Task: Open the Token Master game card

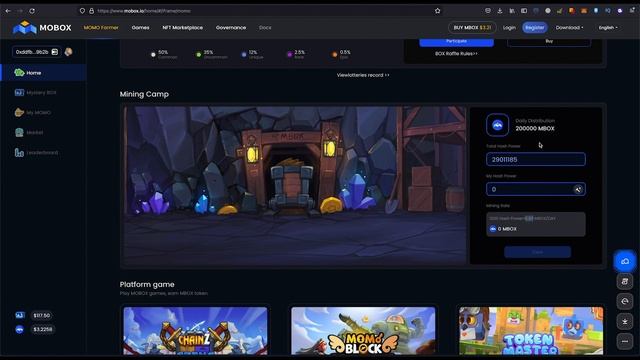Action: (x=531, y=331)
